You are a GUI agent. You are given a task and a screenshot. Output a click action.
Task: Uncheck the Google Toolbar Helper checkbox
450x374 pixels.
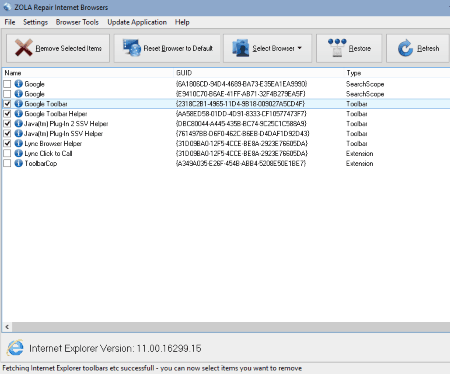[x=7, y=114]
